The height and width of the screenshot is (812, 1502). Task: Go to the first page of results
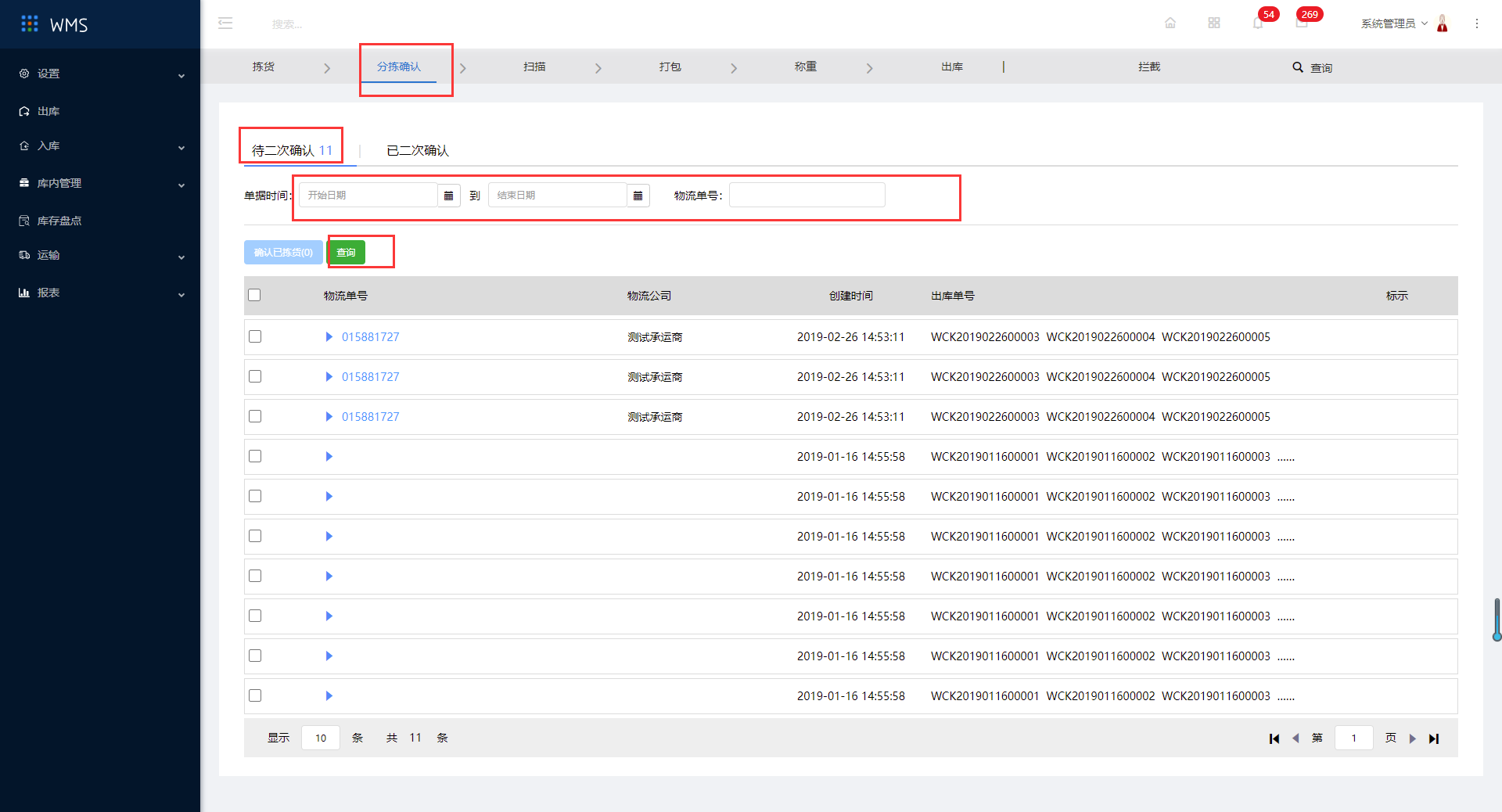pos(1274,738)
